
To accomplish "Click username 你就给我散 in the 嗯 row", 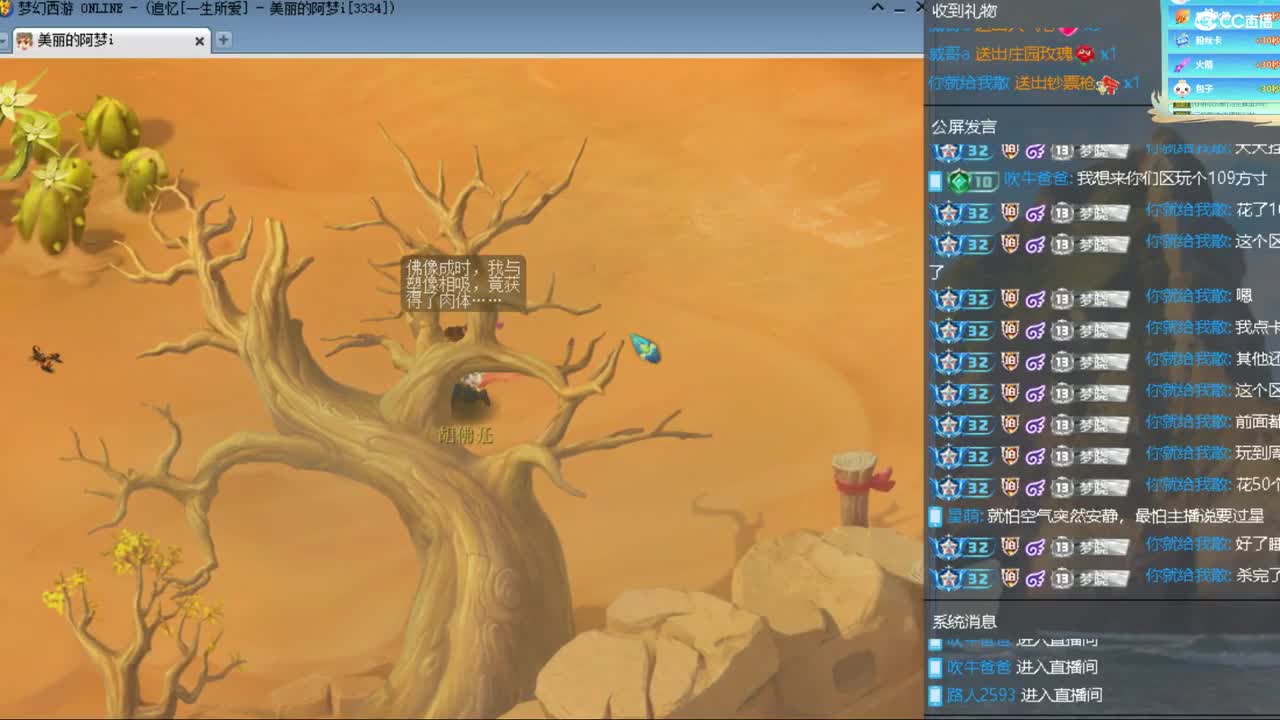I will 1188,297.
